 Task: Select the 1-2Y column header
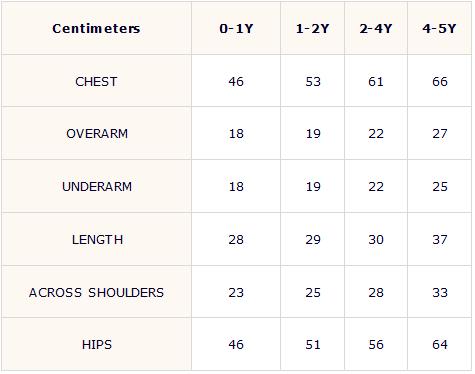pyautogui.click(x=313, y=29)
